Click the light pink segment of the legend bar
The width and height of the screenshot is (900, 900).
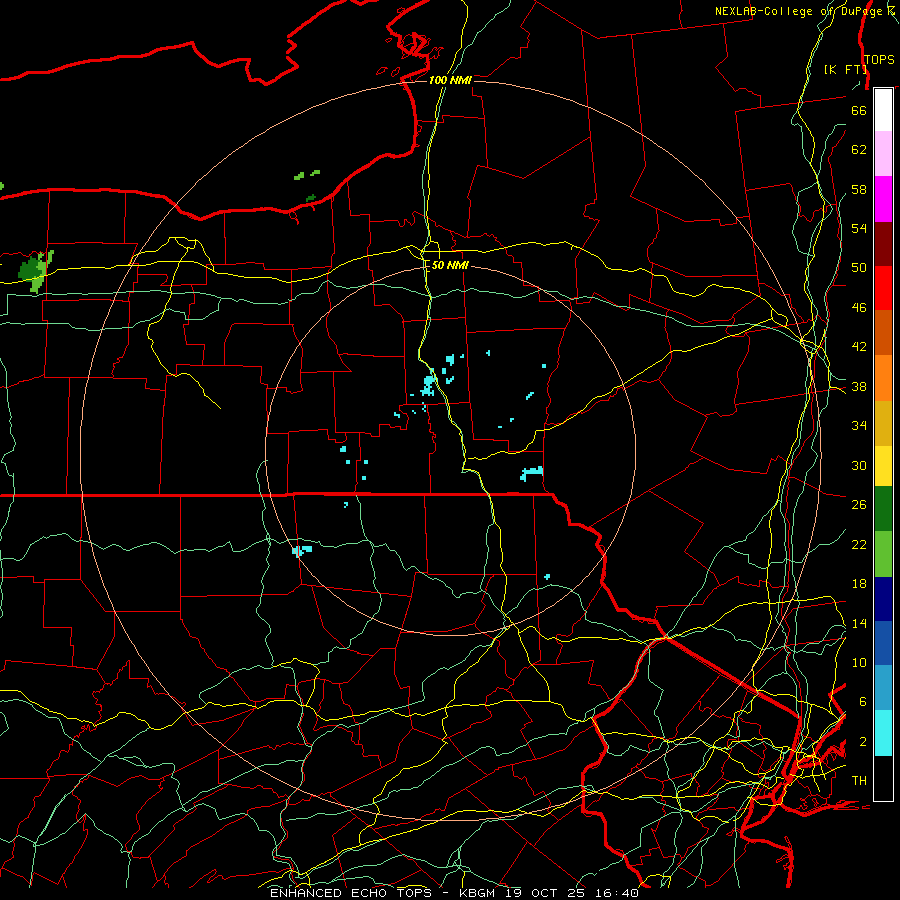[x=883, y=154]
